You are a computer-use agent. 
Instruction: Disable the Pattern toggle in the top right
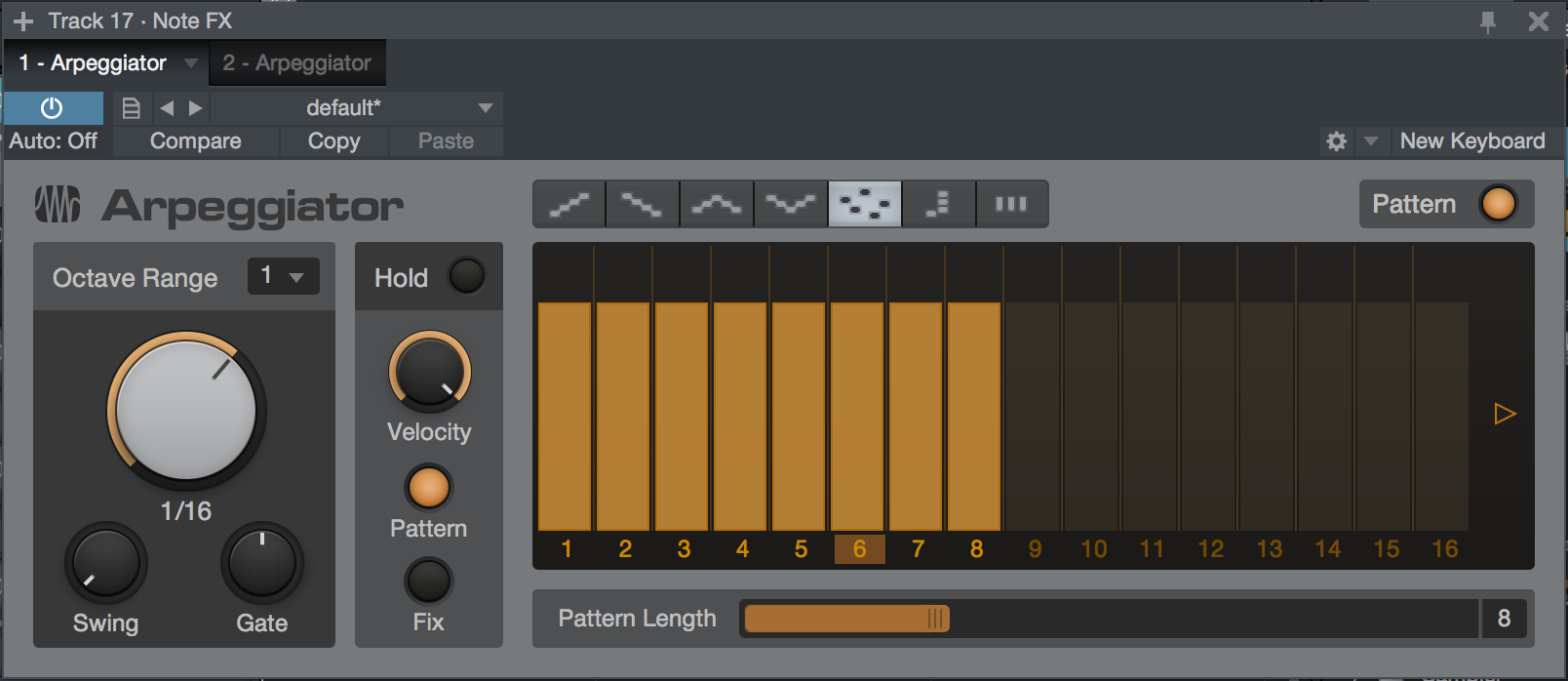click(1498, 204)
